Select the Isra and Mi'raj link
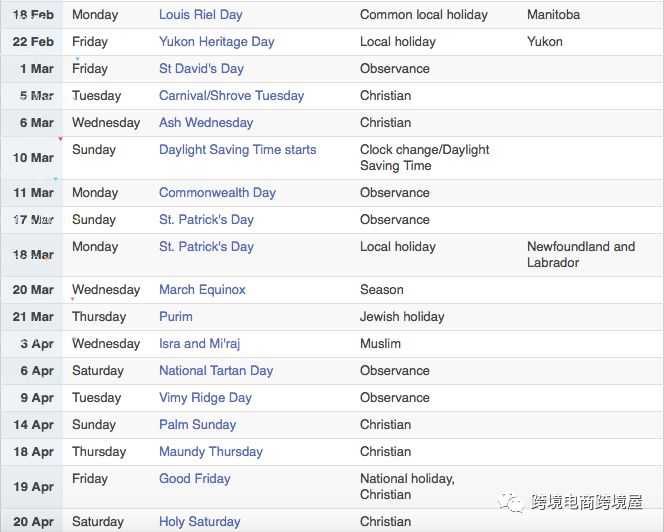 (199, 344)
